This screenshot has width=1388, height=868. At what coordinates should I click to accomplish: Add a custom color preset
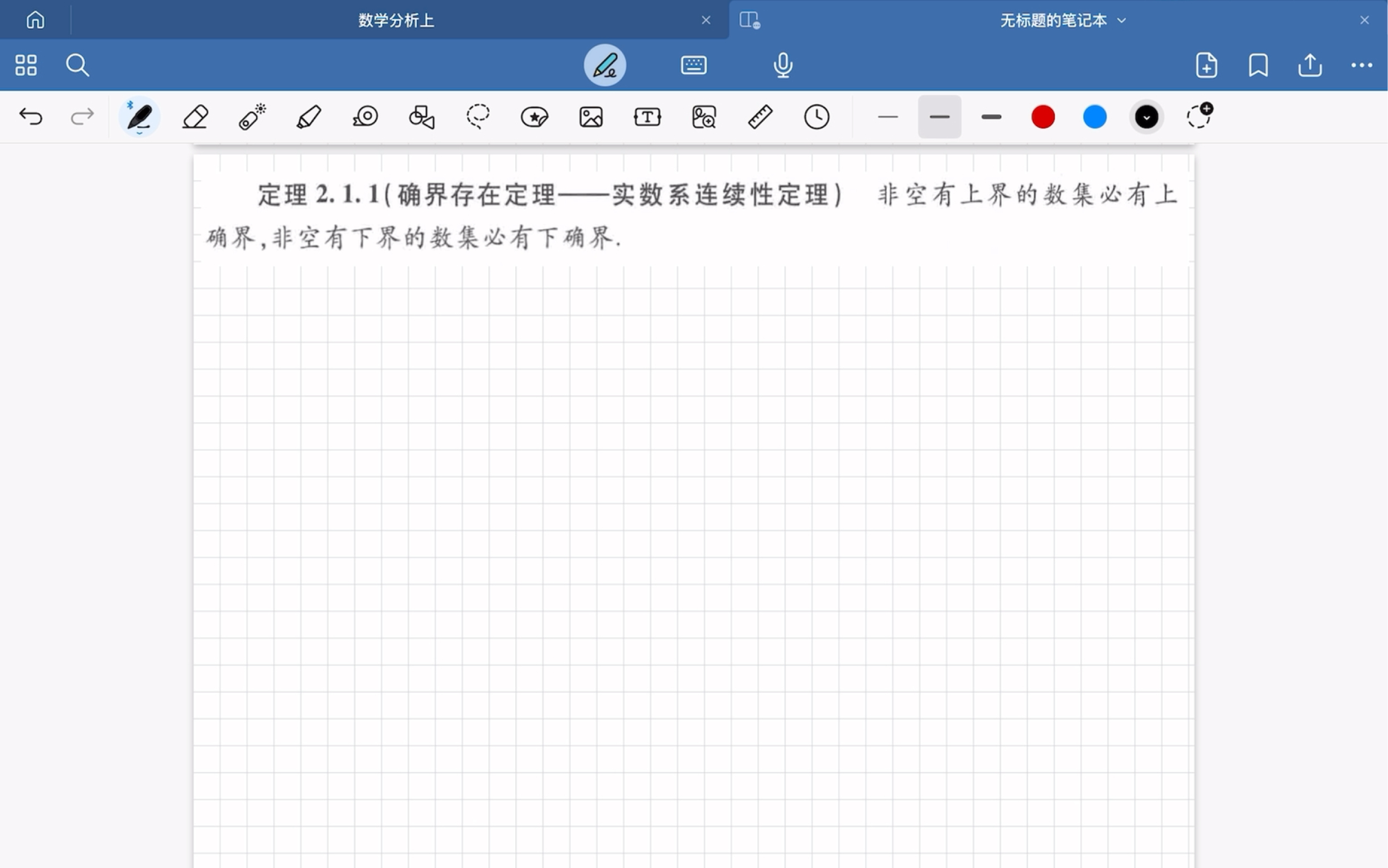click(x=1199, y=116)
